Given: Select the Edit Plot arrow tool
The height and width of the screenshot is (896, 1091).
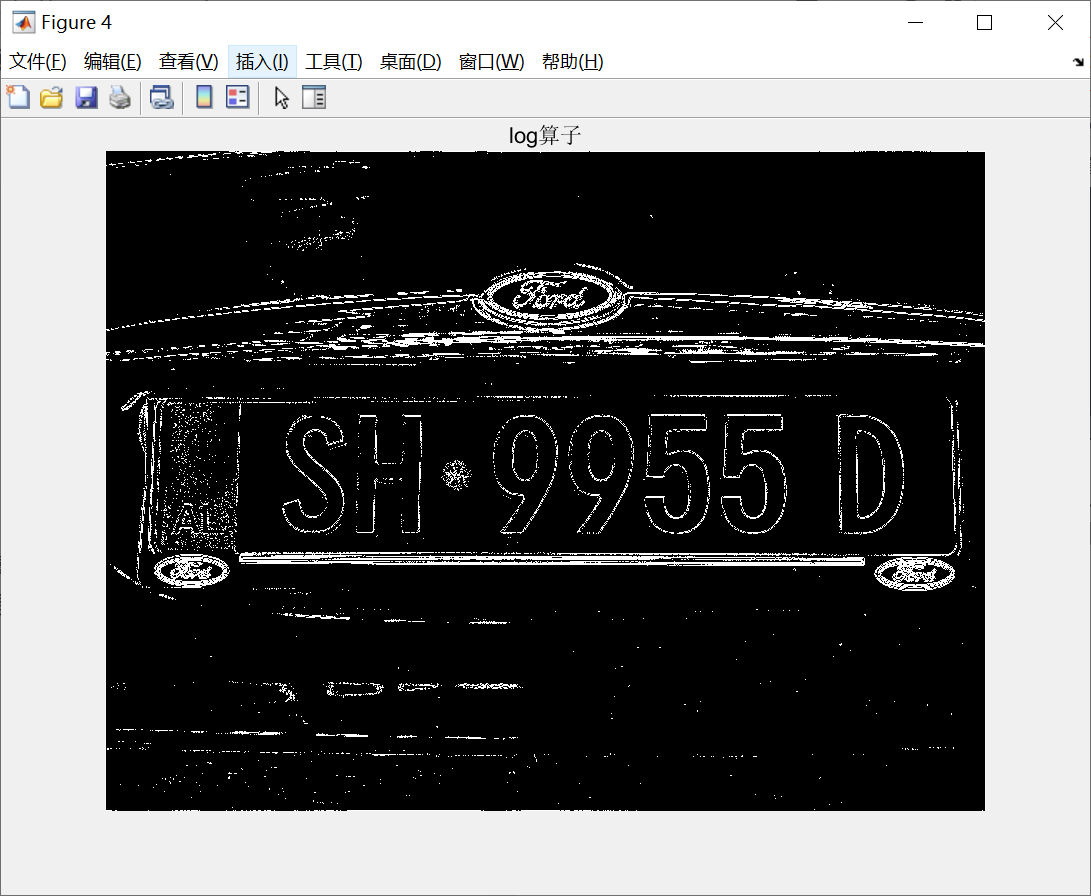Looking at the screenshot, I should click(281, 97).
